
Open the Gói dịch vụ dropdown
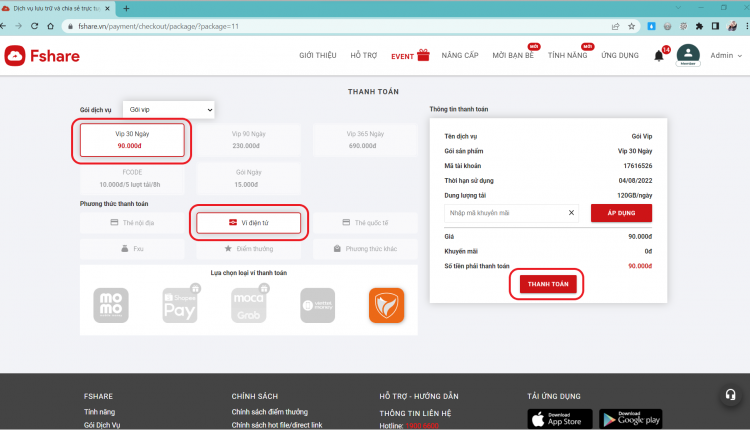click(x=168, y=110)
